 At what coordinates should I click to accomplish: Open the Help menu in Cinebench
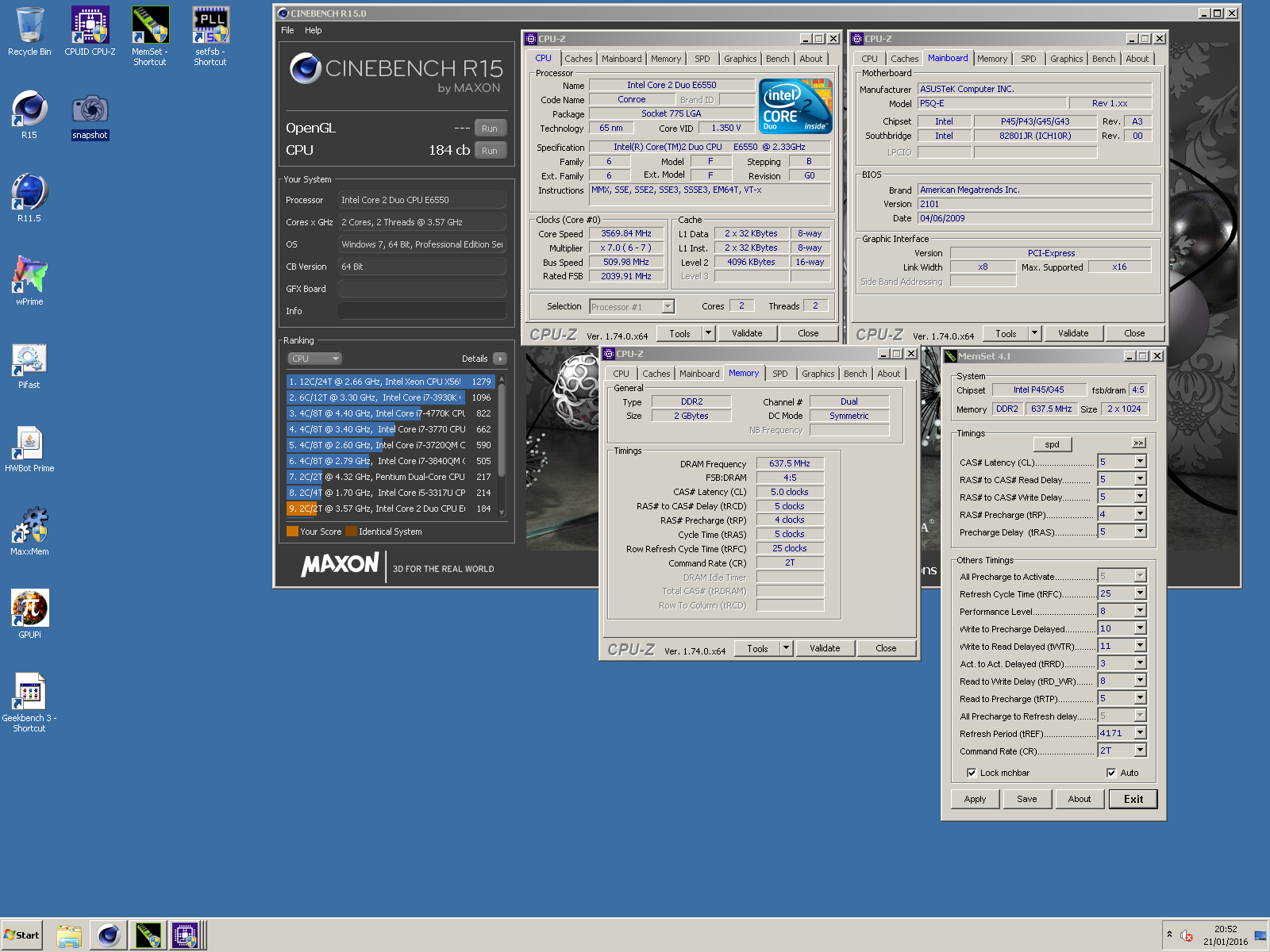pos(314,30)
